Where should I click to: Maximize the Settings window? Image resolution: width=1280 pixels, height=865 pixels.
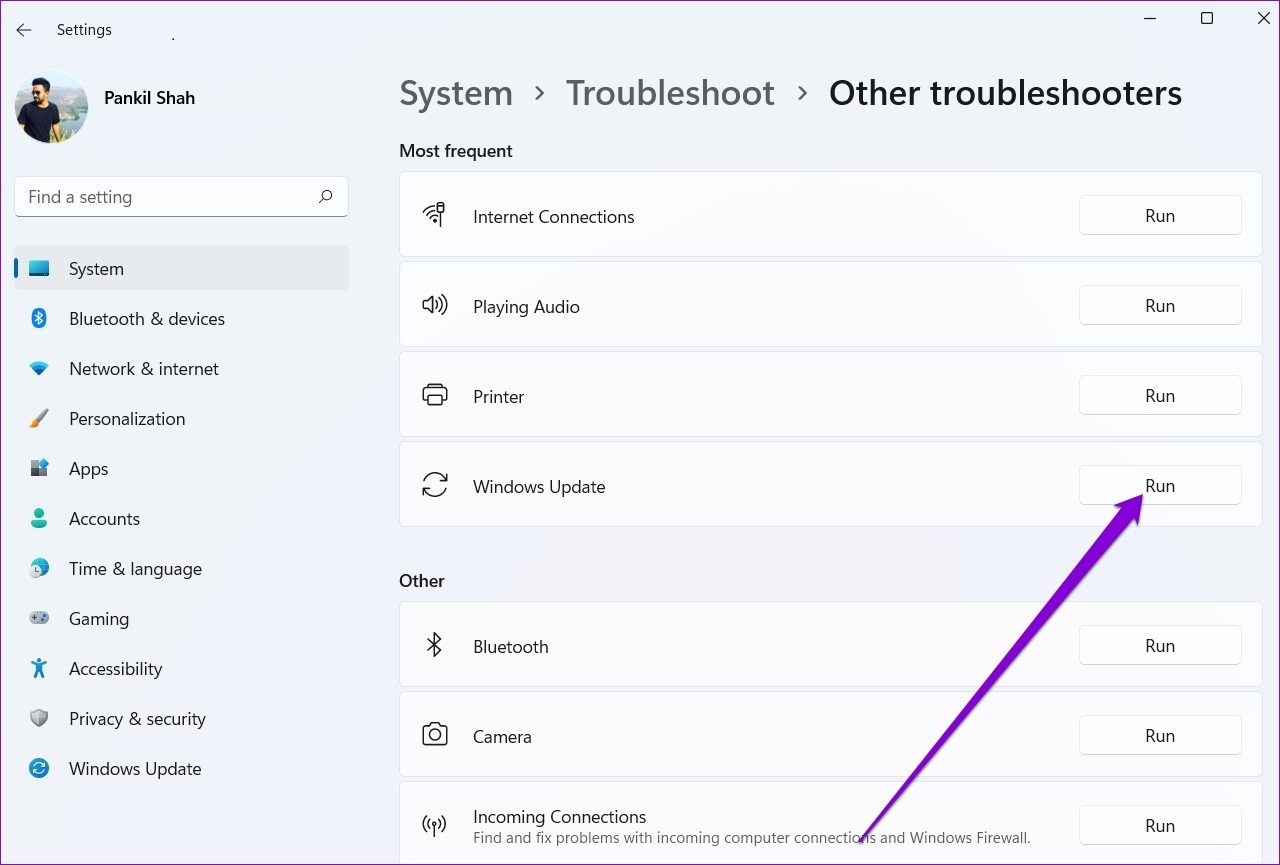click(x=1207, y=18)
